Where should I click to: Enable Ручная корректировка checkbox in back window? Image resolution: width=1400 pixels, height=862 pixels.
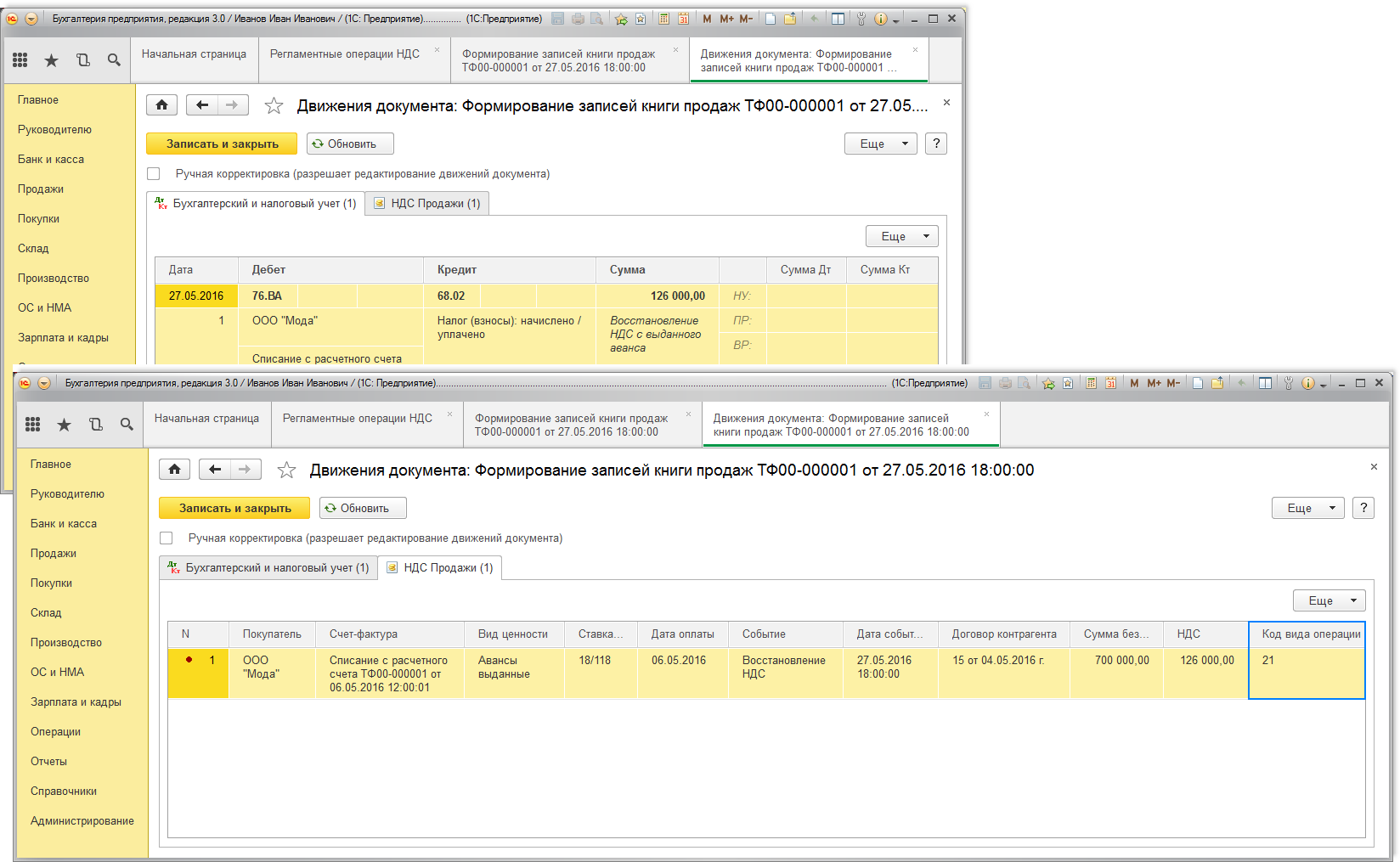(154, 174)
